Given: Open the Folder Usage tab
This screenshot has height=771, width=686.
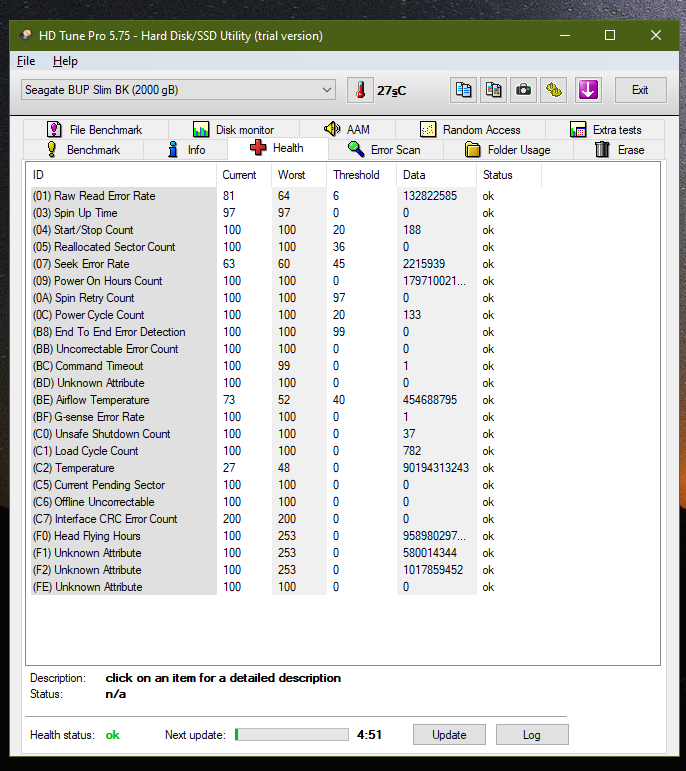Looking at the screenshot, I should (x=508, y=149).
